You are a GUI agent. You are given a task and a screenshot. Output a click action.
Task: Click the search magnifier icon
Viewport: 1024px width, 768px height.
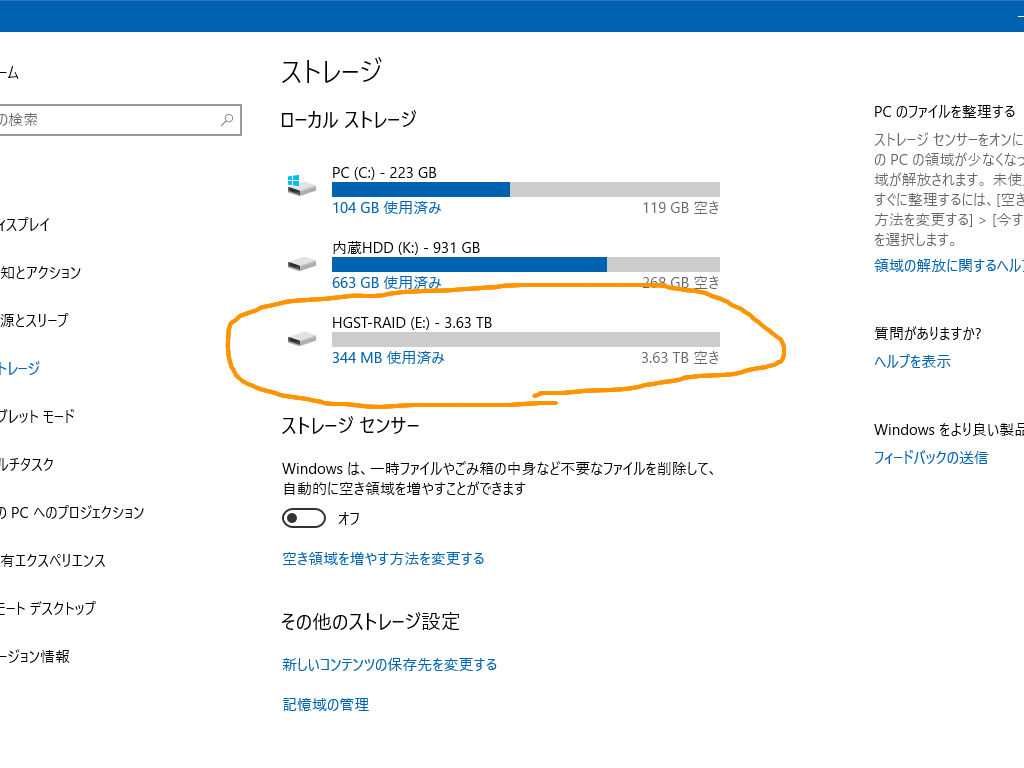tap(228, 119)
